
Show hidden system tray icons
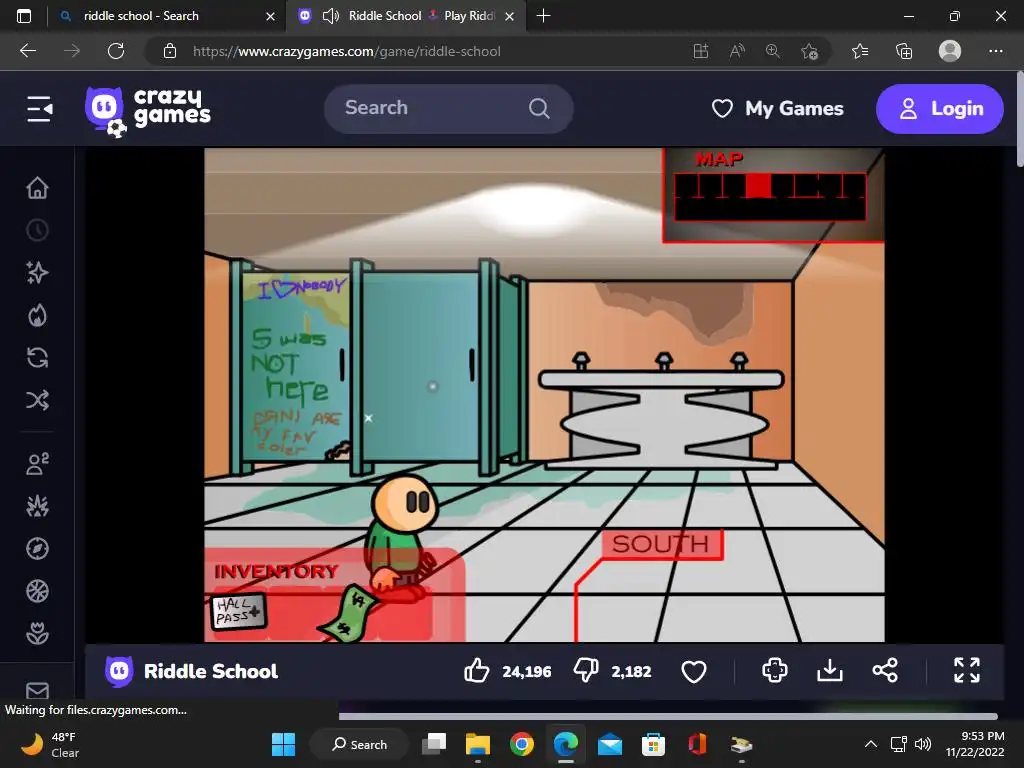tap(871, 744)
